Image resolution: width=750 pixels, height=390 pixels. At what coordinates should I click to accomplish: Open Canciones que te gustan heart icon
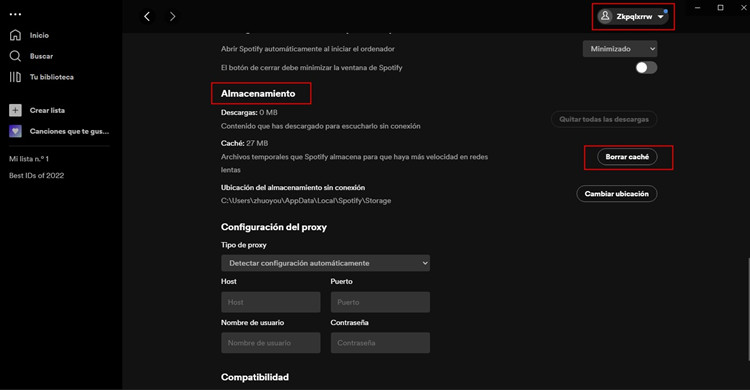(x=15, y=131)
